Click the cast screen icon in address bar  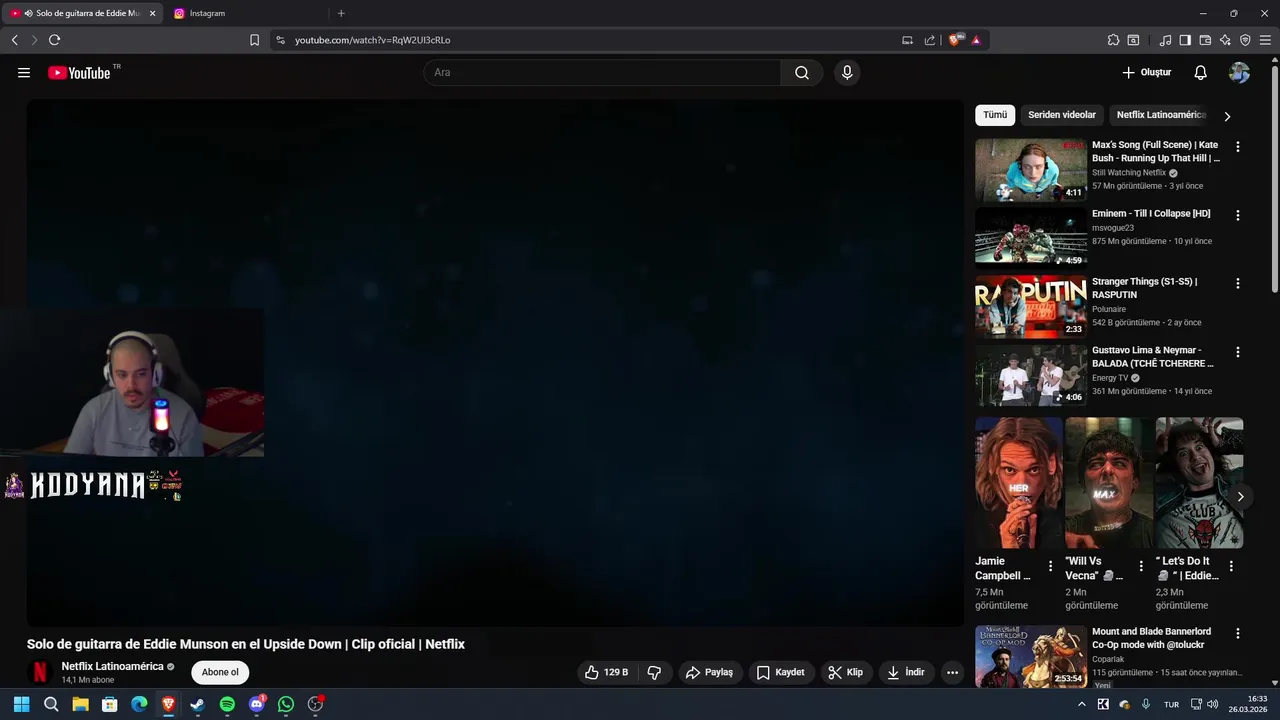[x=907, y=40]
